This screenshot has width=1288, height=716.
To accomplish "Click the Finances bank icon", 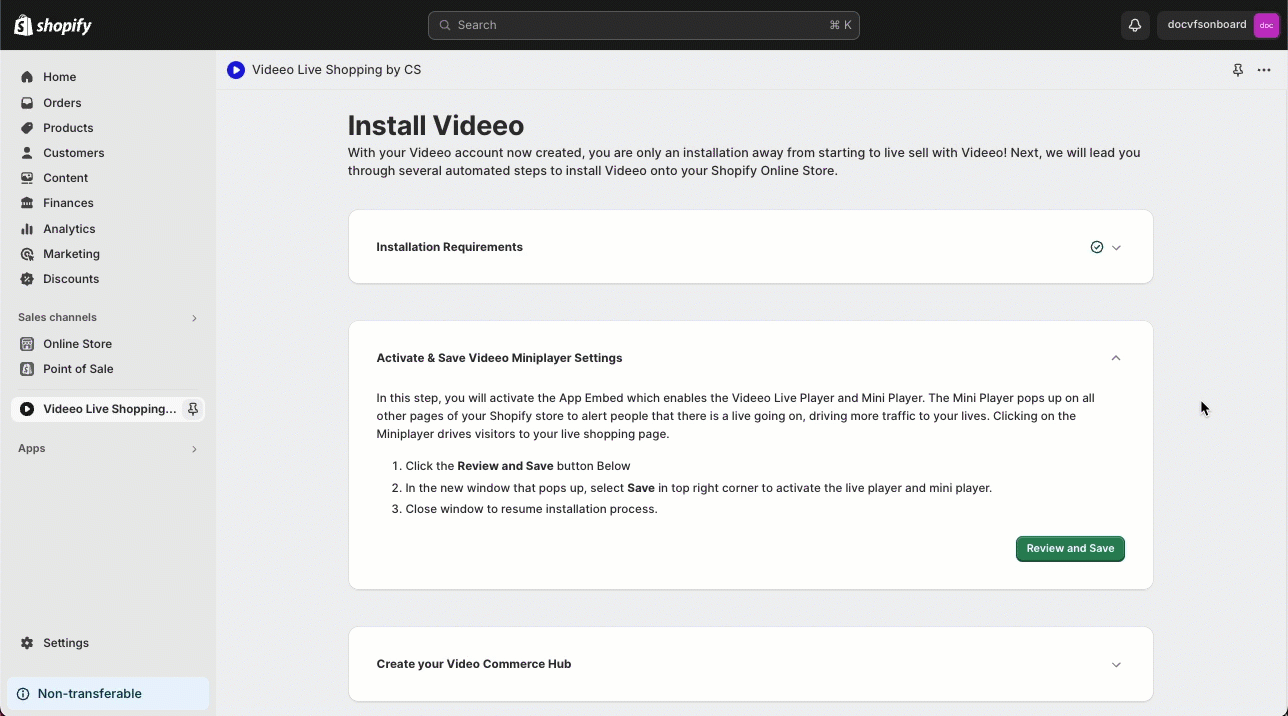I will 27,203.
